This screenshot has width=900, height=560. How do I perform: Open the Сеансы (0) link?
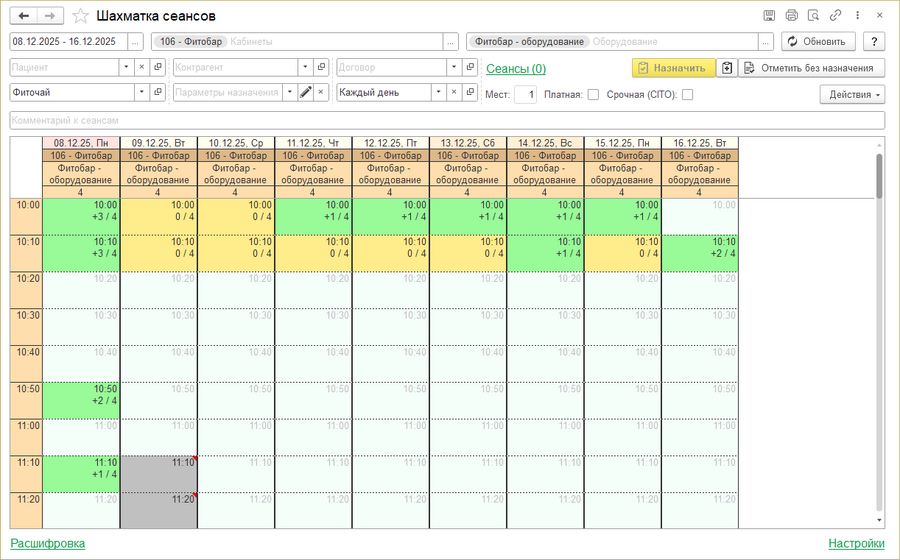point(515,68)
